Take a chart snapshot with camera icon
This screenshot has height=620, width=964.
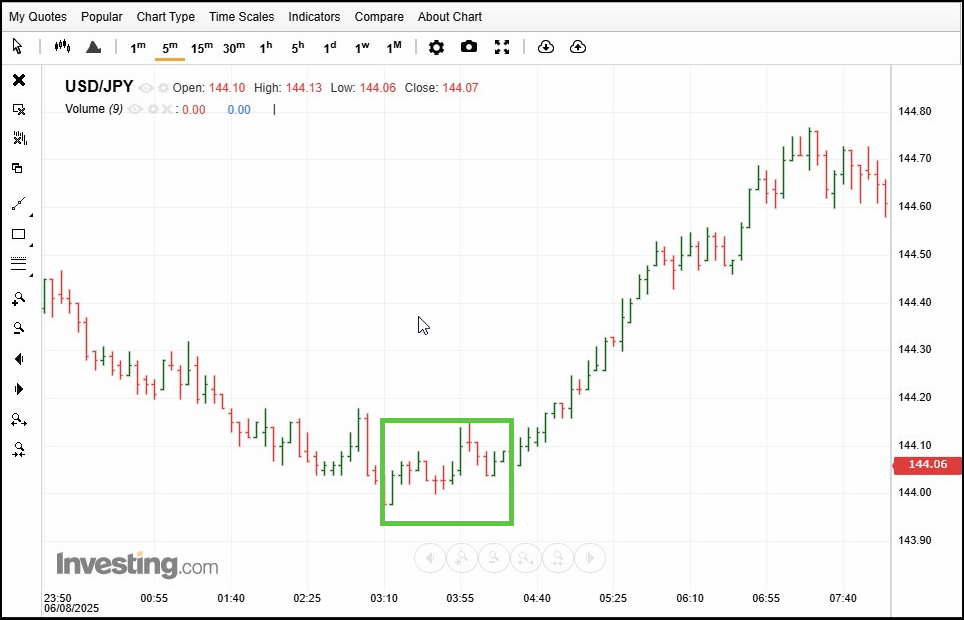[x=468, y=47]
